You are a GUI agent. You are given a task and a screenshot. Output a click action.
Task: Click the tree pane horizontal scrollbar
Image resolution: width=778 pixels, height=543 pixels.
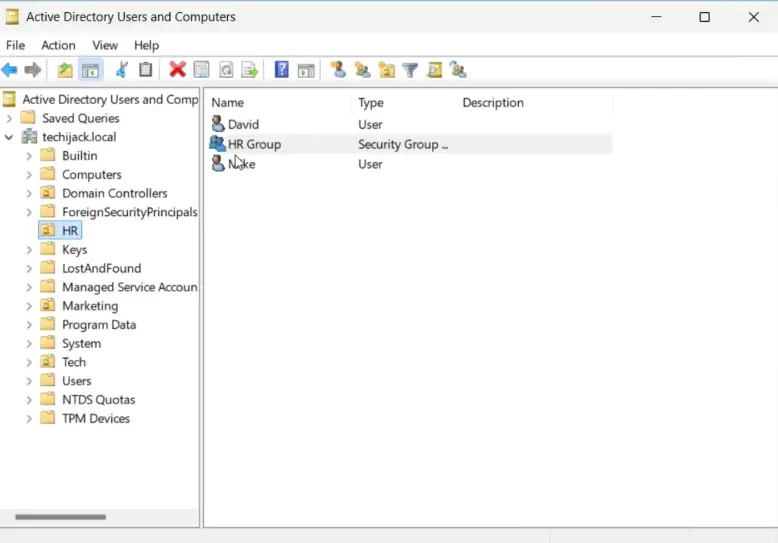(61, 517)
